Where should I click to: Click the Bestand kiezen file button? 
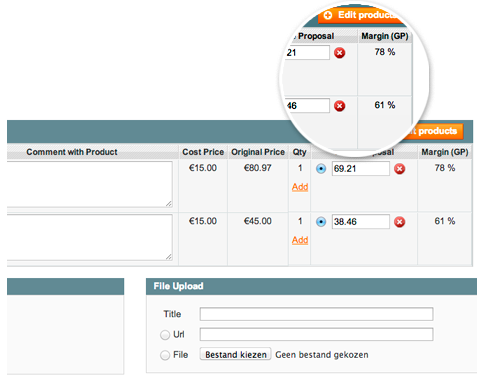[235, 354]
